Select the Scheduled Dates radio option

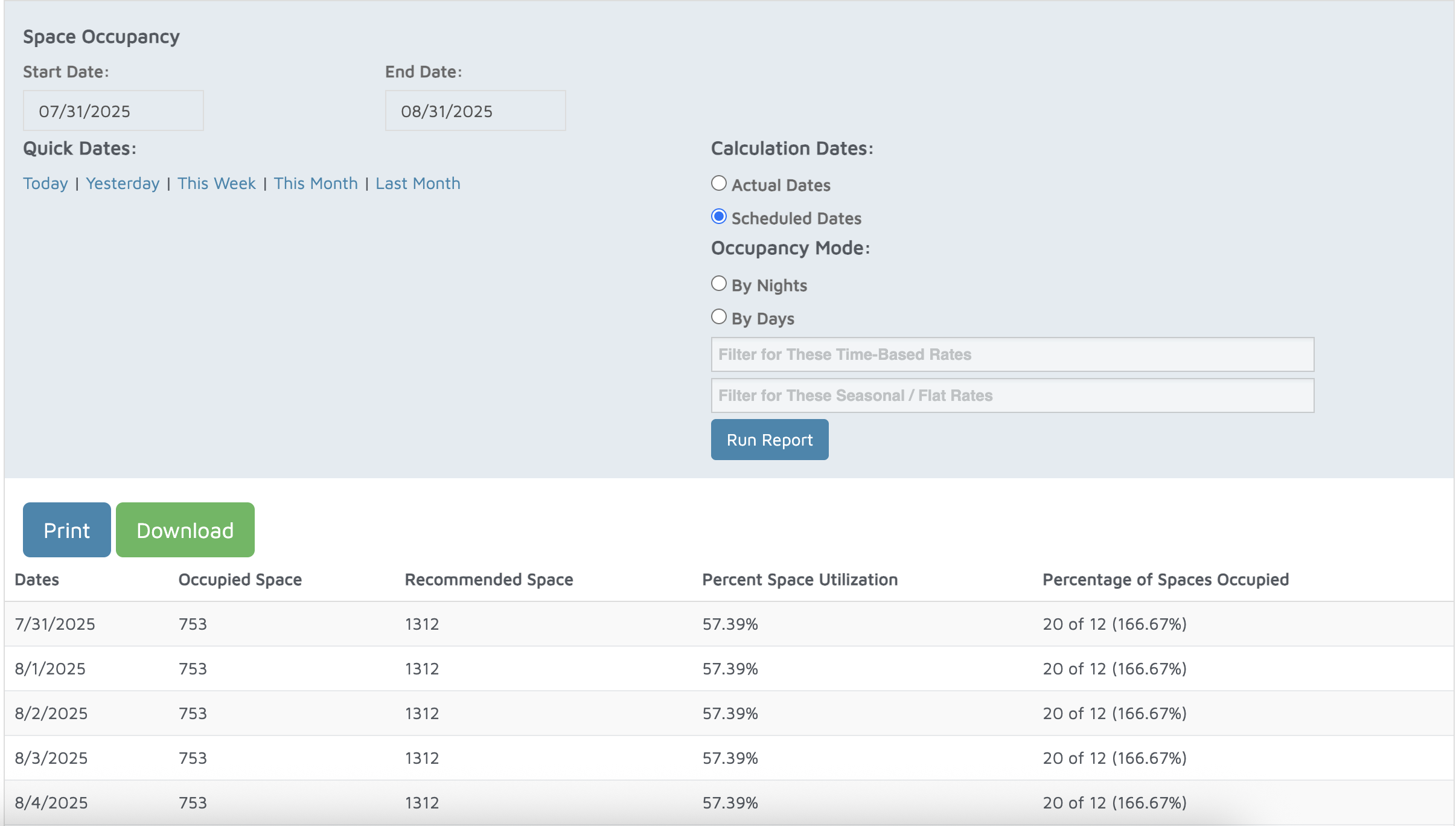click(x=718, y=217)
